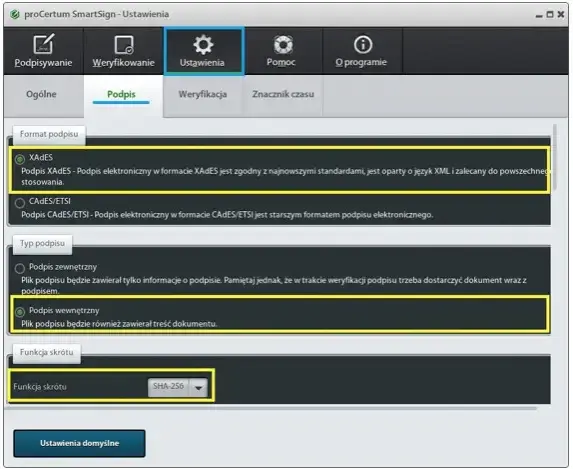Click the proCertum SmartSign logo icon

click(x=15, y=14)
